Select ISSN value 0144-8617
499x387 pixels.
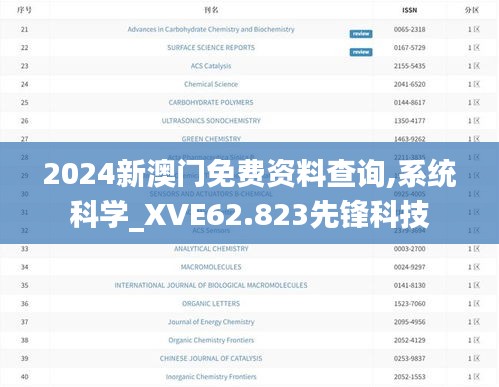coord(409,102)
